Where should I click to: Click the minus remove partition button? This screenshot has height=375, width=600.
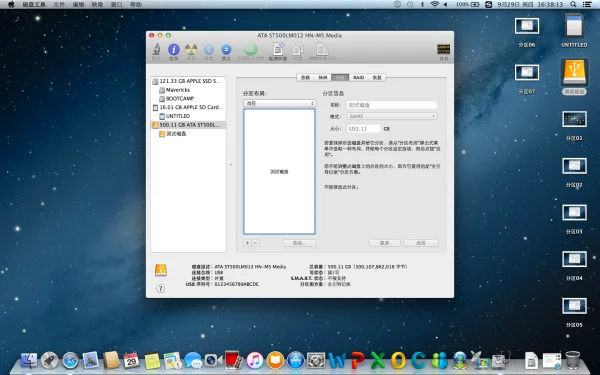click(256, 243)
